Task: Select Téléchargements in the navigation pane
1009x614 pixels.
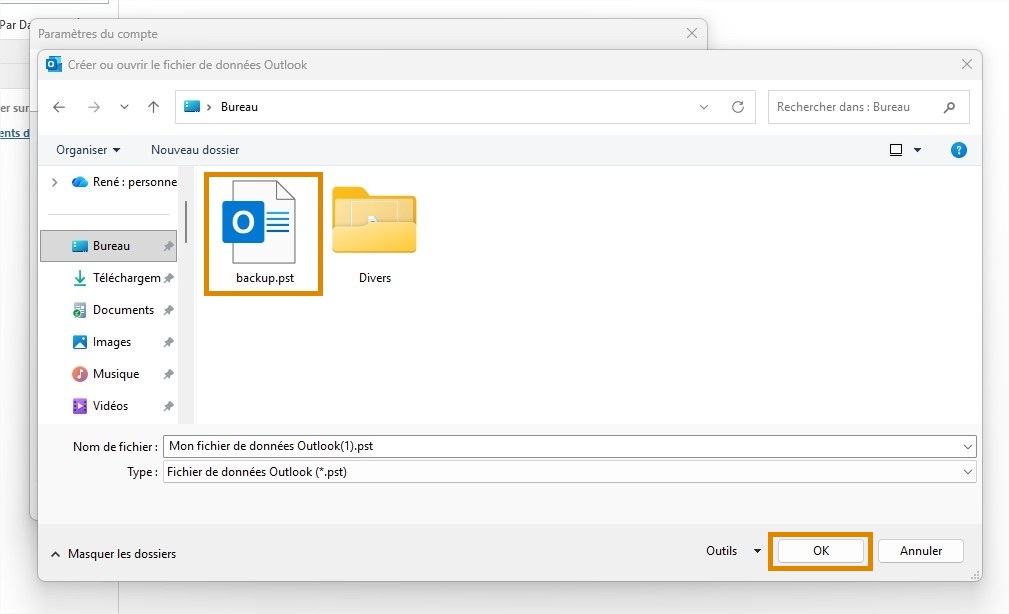Action: click(125, 278)
